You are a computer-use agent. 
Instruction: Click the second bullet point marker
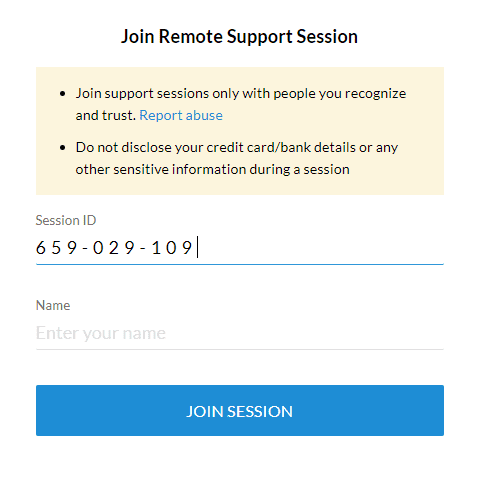coord(62,148)
